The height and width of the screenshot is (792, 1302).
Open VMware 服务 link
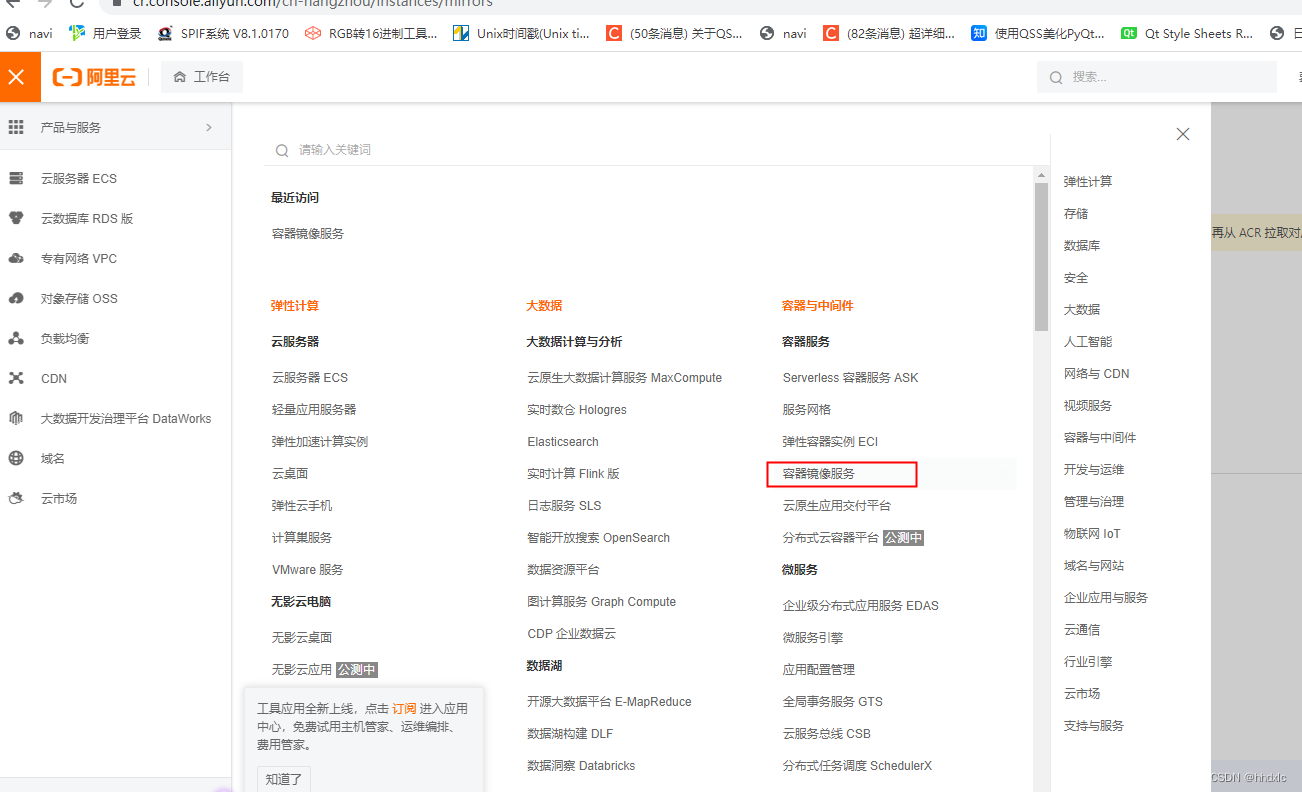(308, 570)
